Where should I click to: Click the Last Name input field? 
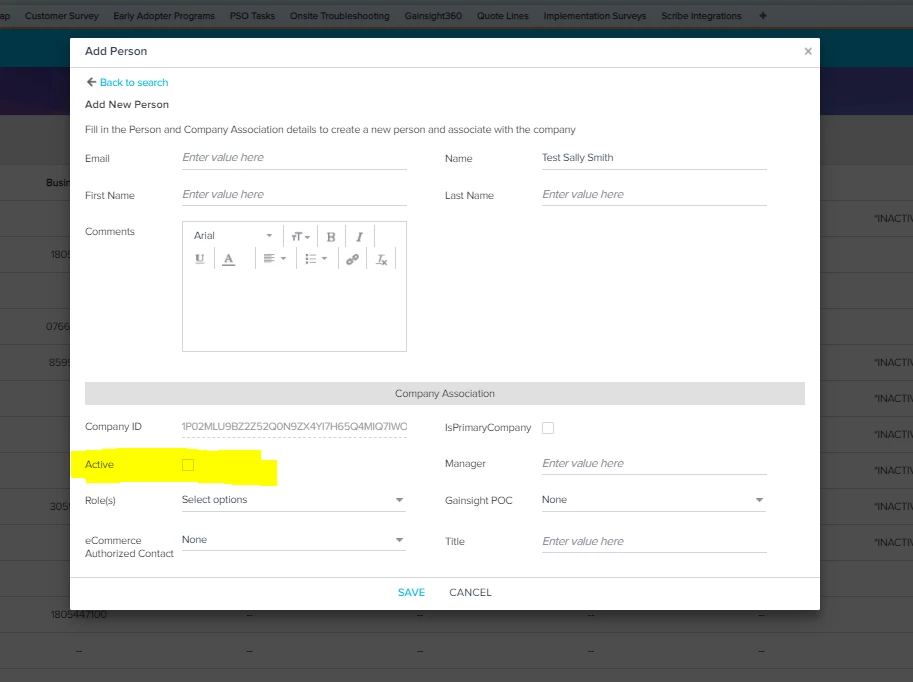pyautogui.click(x=654, y=195)
